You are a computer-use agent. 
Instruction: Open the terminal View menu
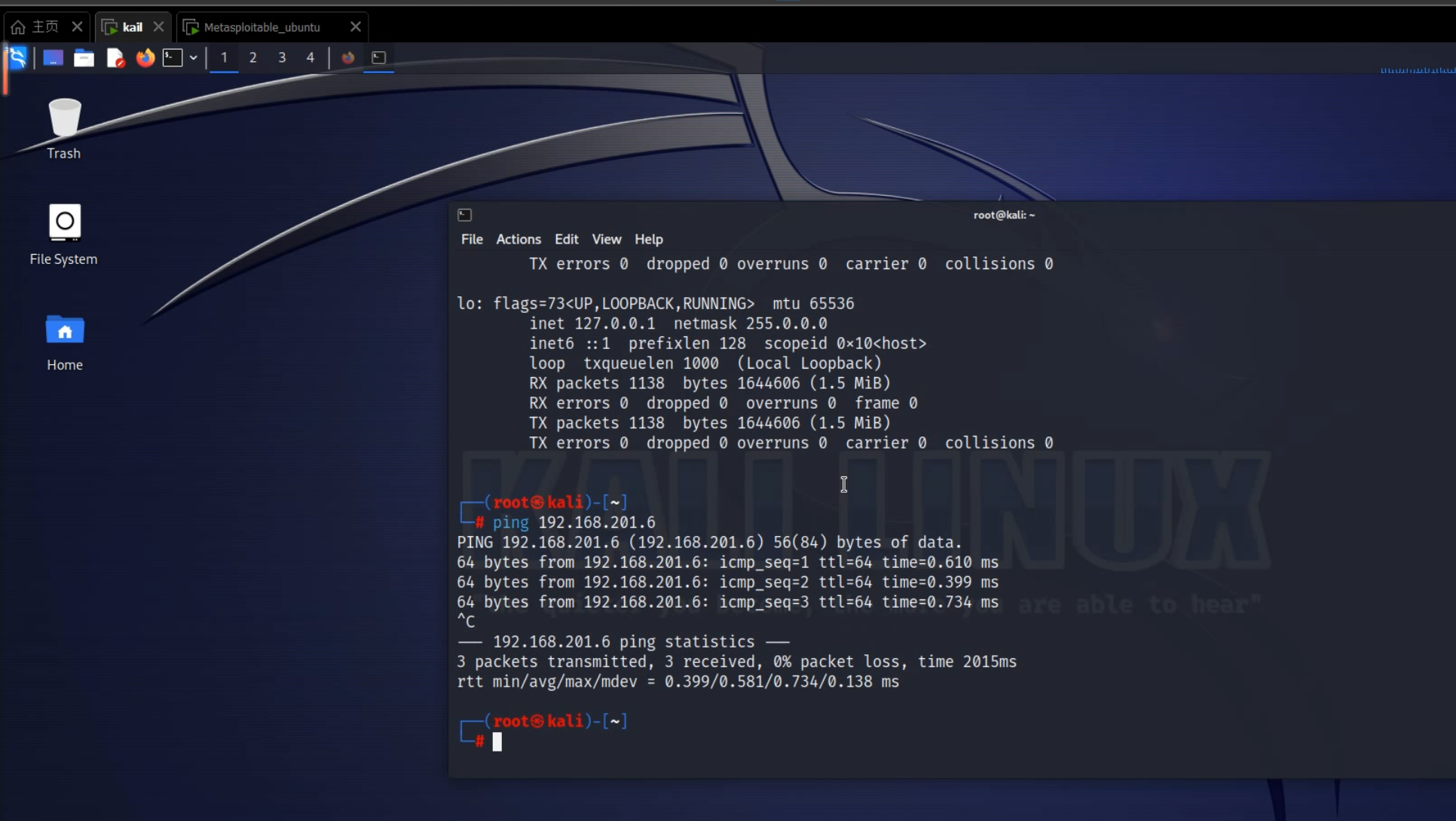pyautogui.click(x=606, y=239)
